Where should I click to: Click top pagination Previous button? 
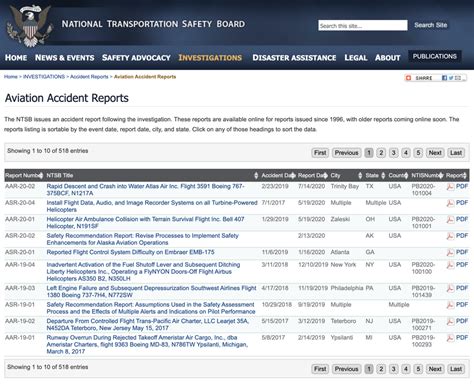pyautogui.click(x=346, y=153)
